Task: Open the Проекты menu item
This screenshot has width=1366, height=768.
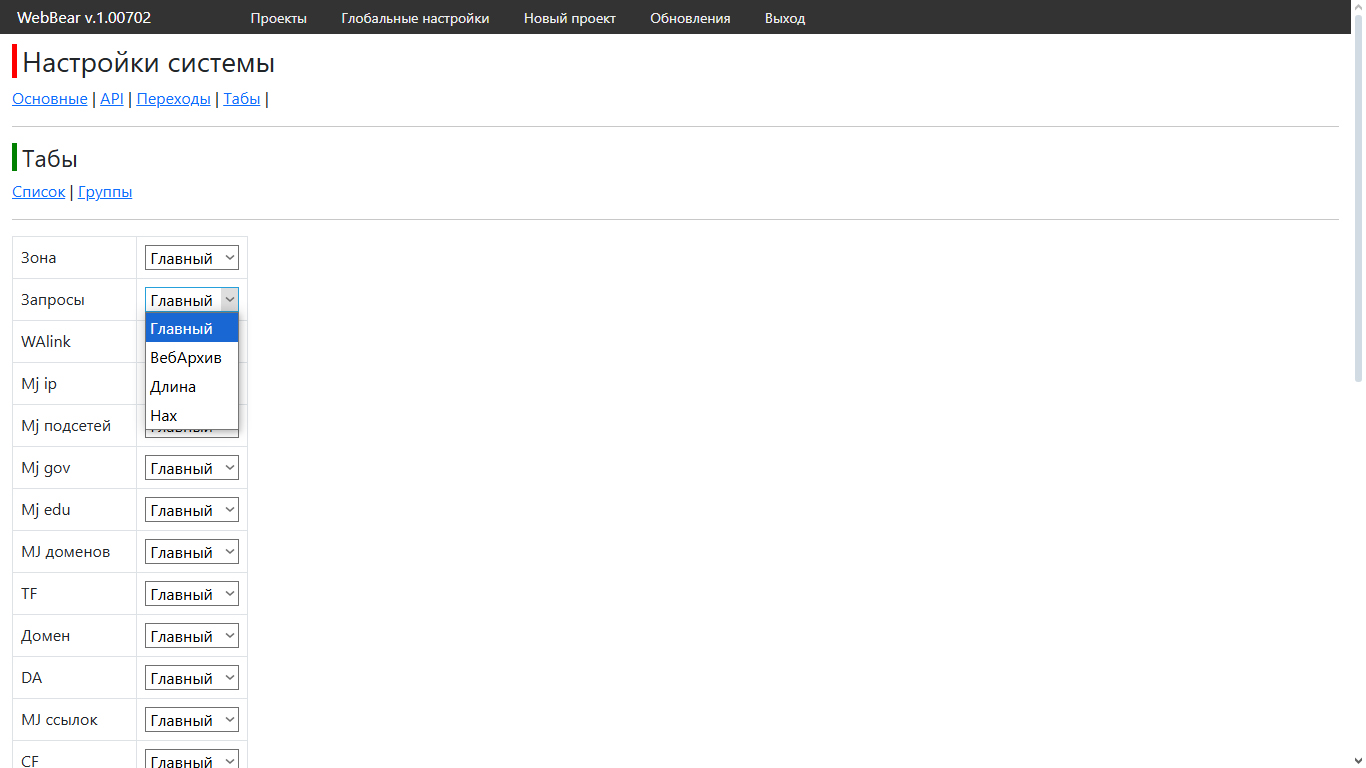Action: pos(278,18)
